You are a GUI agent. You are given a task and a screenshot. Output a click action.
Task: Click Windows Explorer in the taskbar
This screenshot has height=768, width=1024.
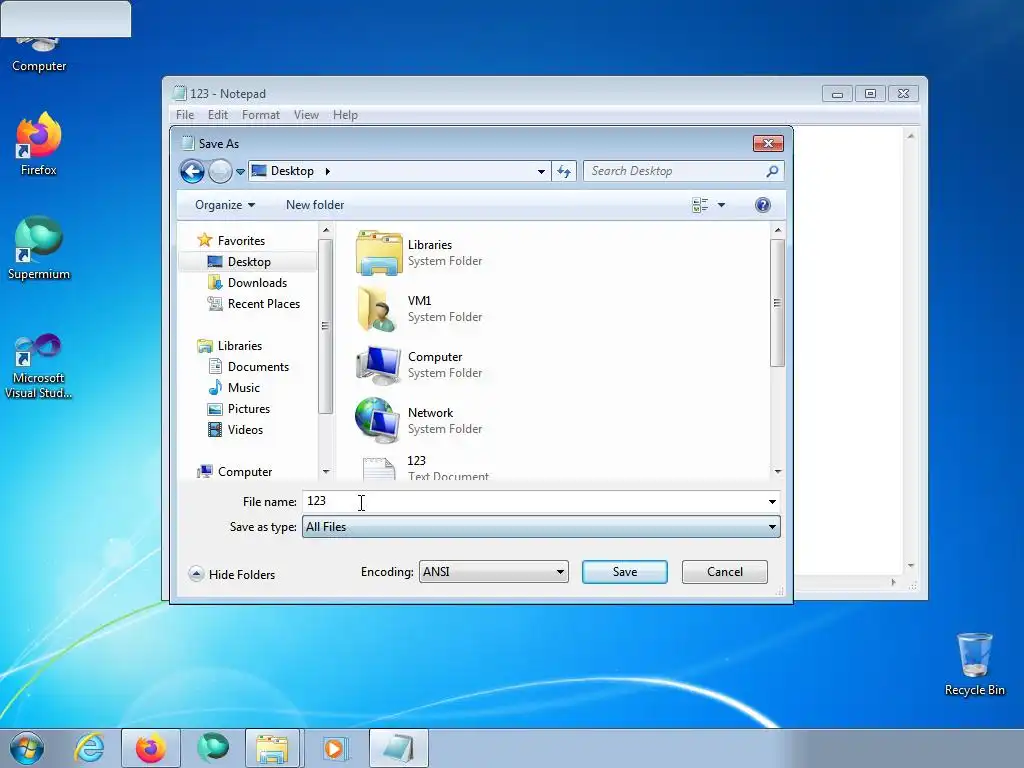point(272,748)
